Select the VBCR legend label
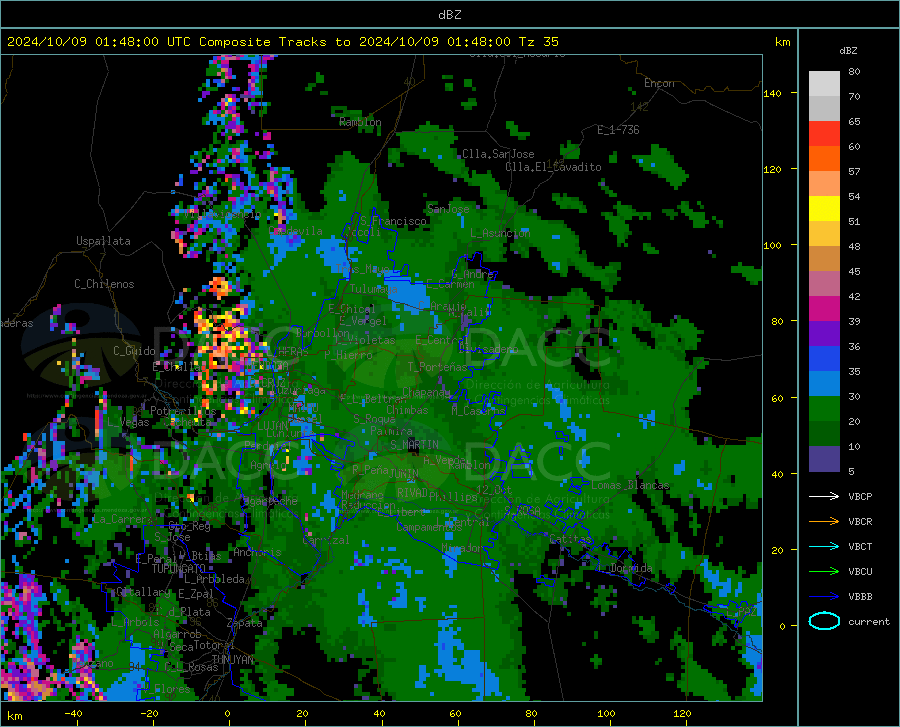Screen dimensions: 900x727 tap(860, 522)
